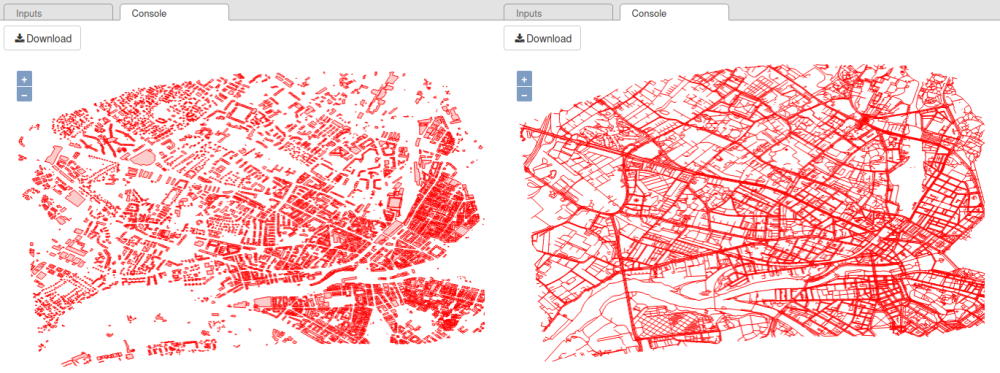This screenshot has height=373, width=1000.
Task: Zoom out on the buildings map
Action: pos(24,94)
